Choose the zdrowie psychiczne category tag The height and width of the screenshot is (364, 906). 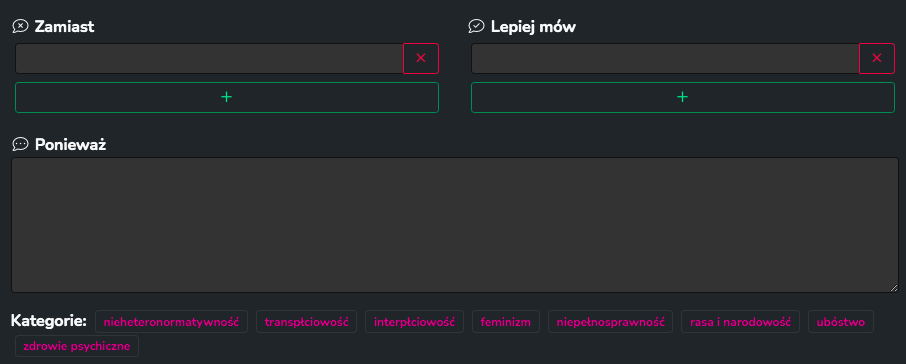click(77, 346)
